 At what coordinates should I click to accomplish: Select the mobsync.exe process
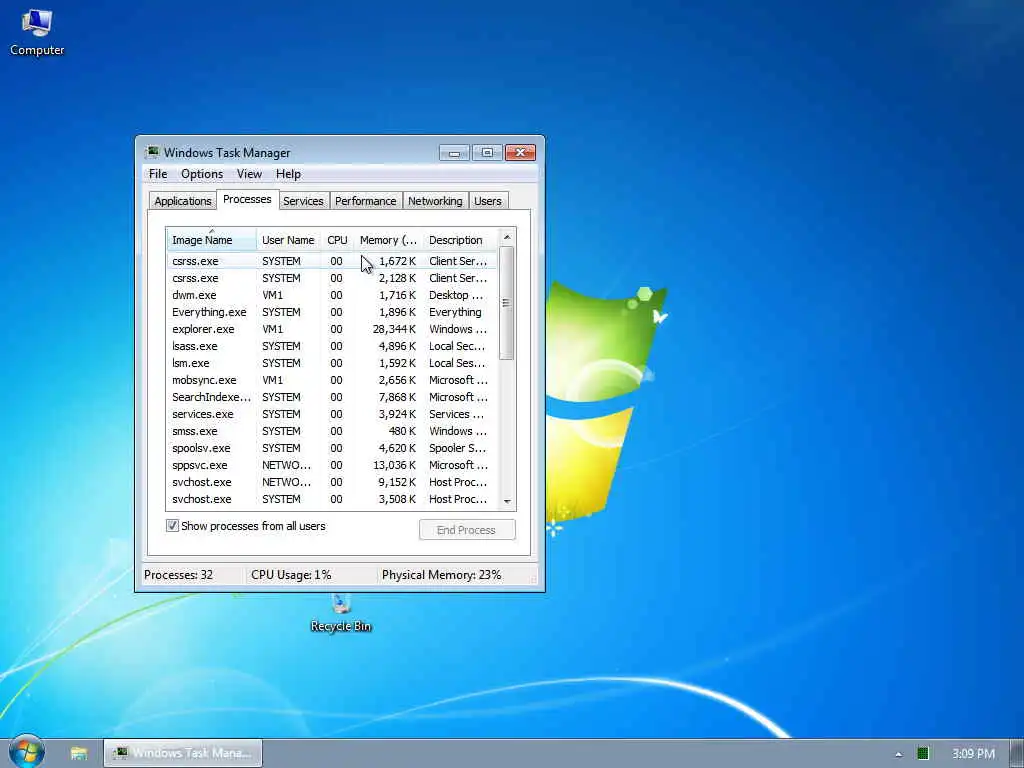point(332,379)
